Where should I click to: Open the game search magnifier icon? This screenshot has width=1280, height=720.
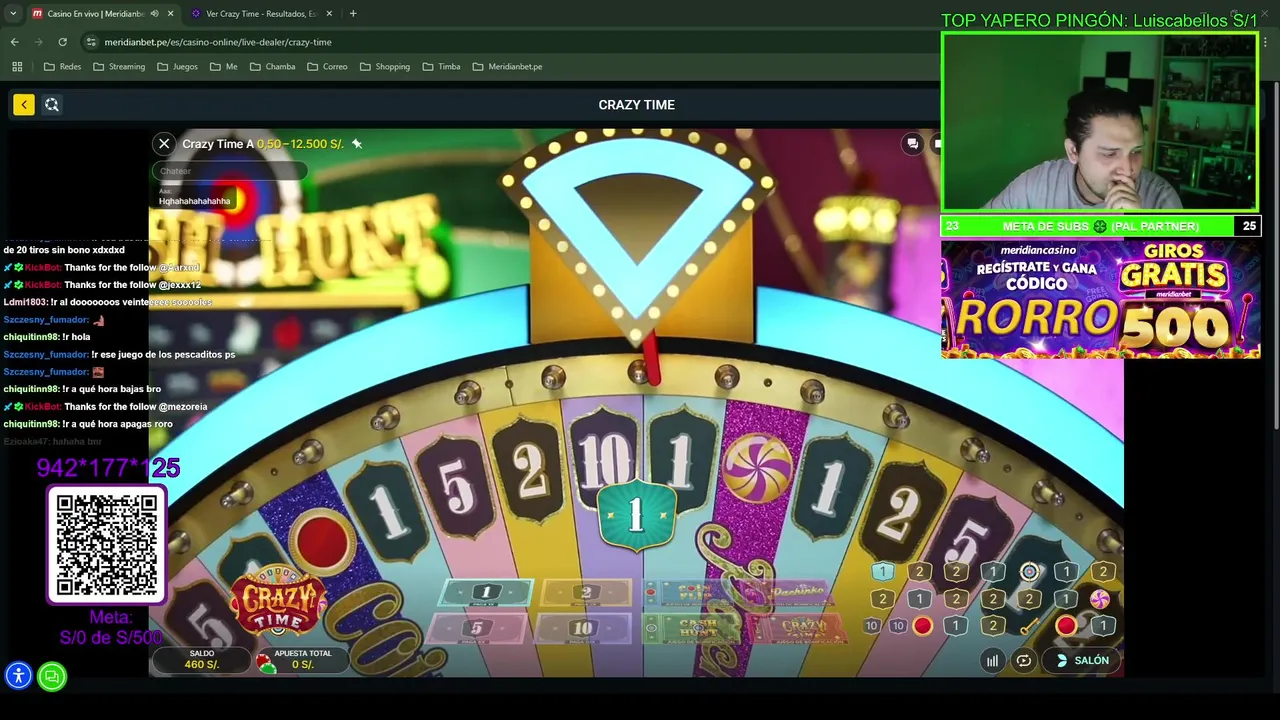click(52, 104)
